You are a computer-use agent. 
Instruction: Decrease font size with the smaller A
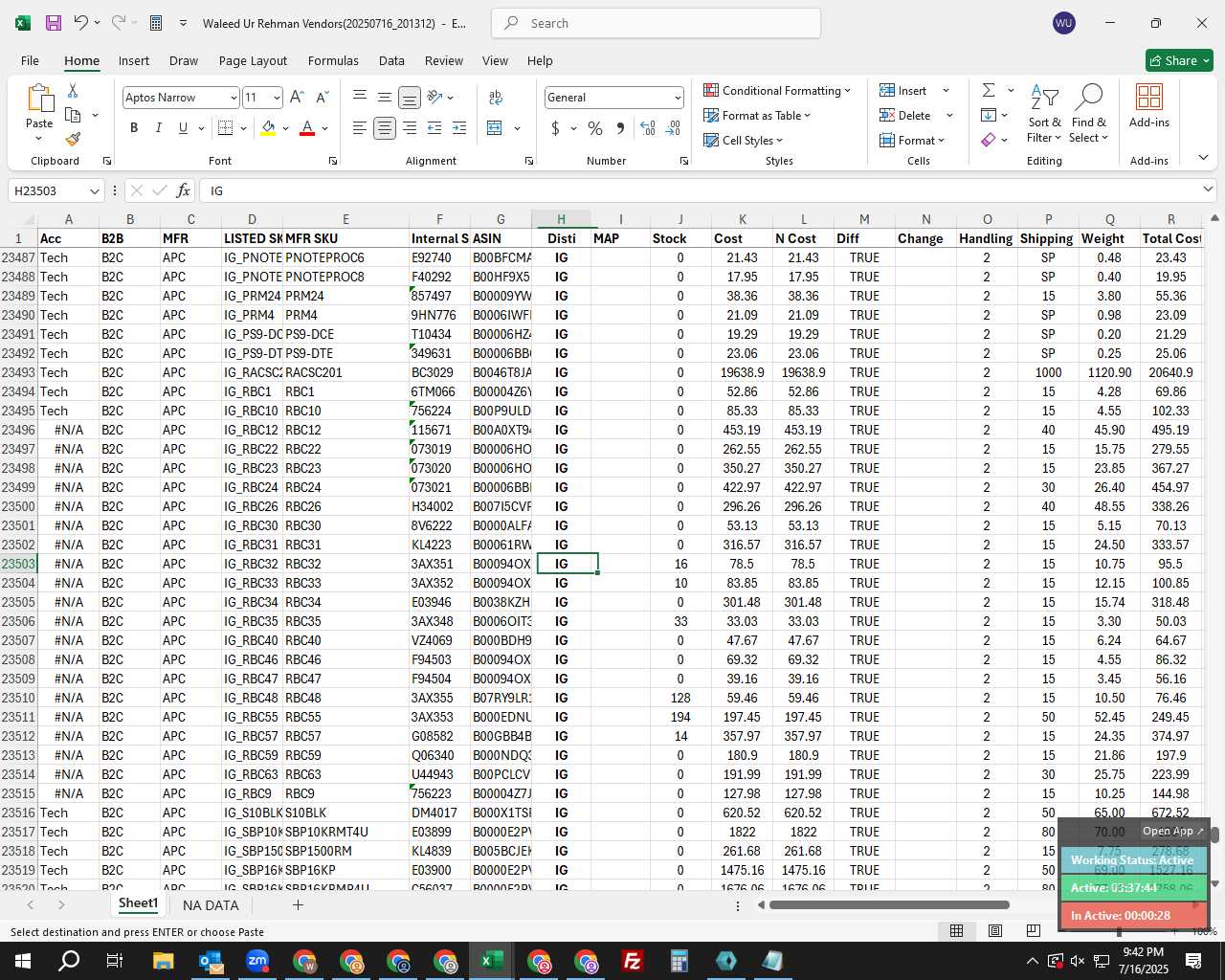coord(322,97)
